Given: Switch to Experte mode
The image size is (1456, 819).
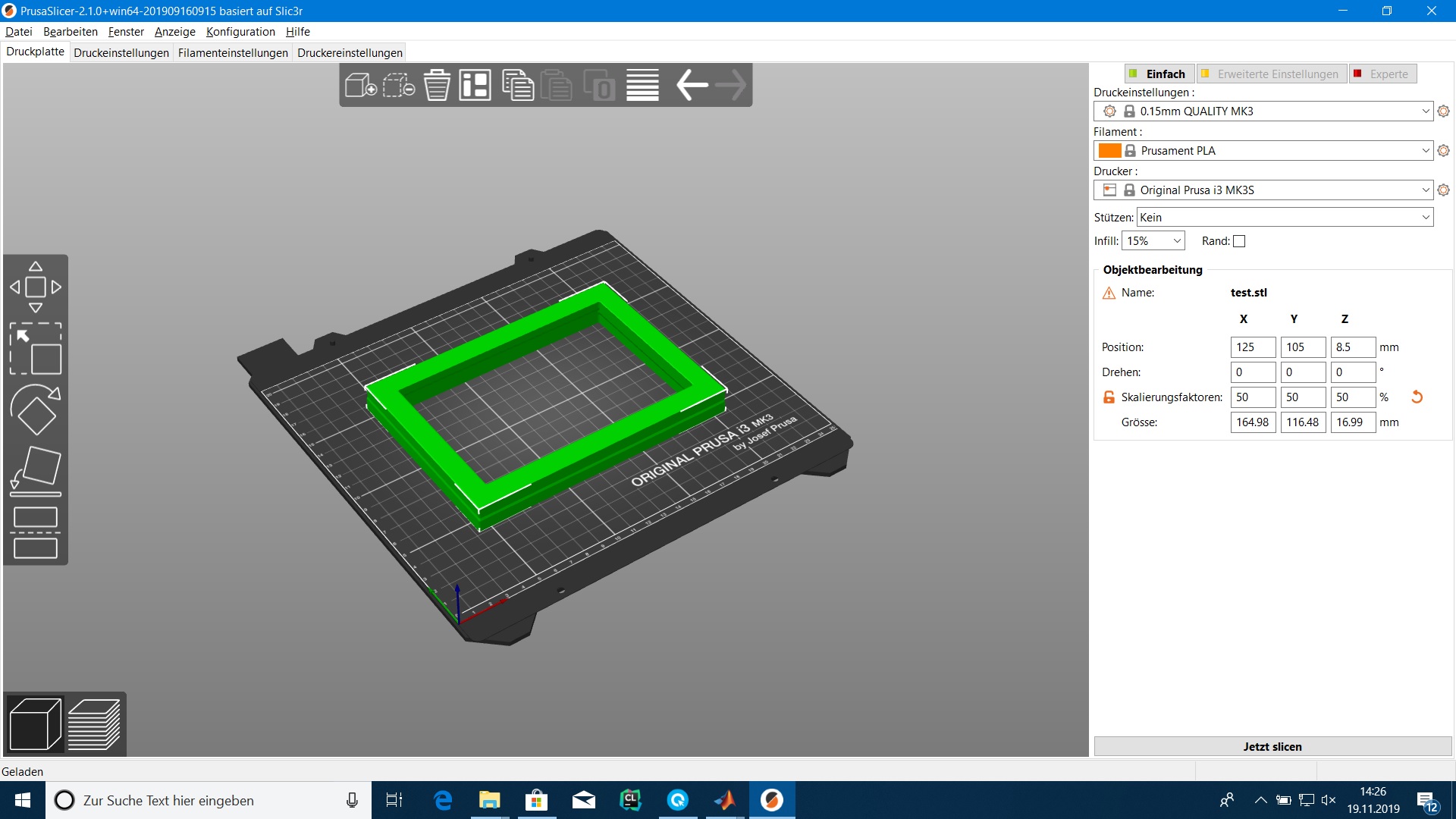Looking at the screenshot, I should pyautogui.click(x=1382, y=74).
